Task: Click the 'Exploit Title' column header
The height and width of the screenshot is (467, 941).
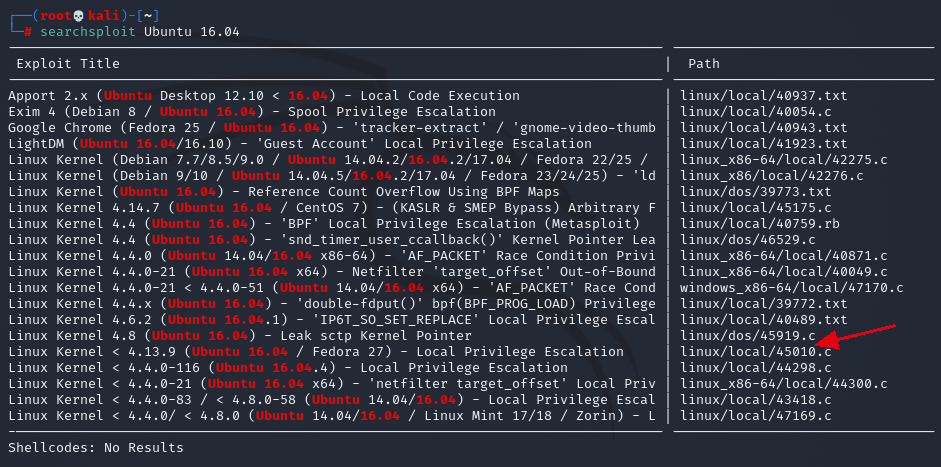Action: [68, 64]
